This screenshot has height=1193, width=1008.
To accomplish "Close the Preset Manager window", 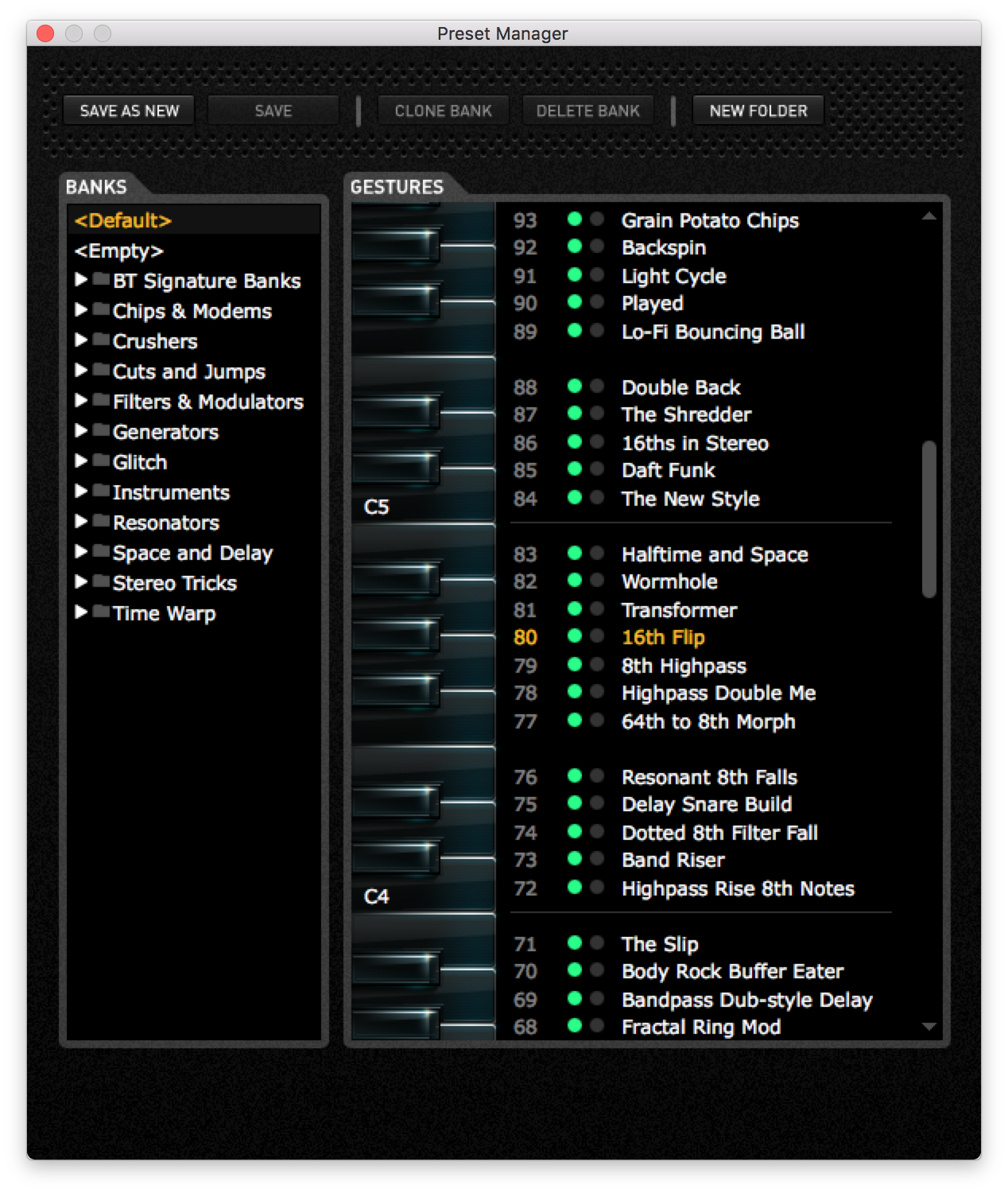I will click(x=45, y=33).
